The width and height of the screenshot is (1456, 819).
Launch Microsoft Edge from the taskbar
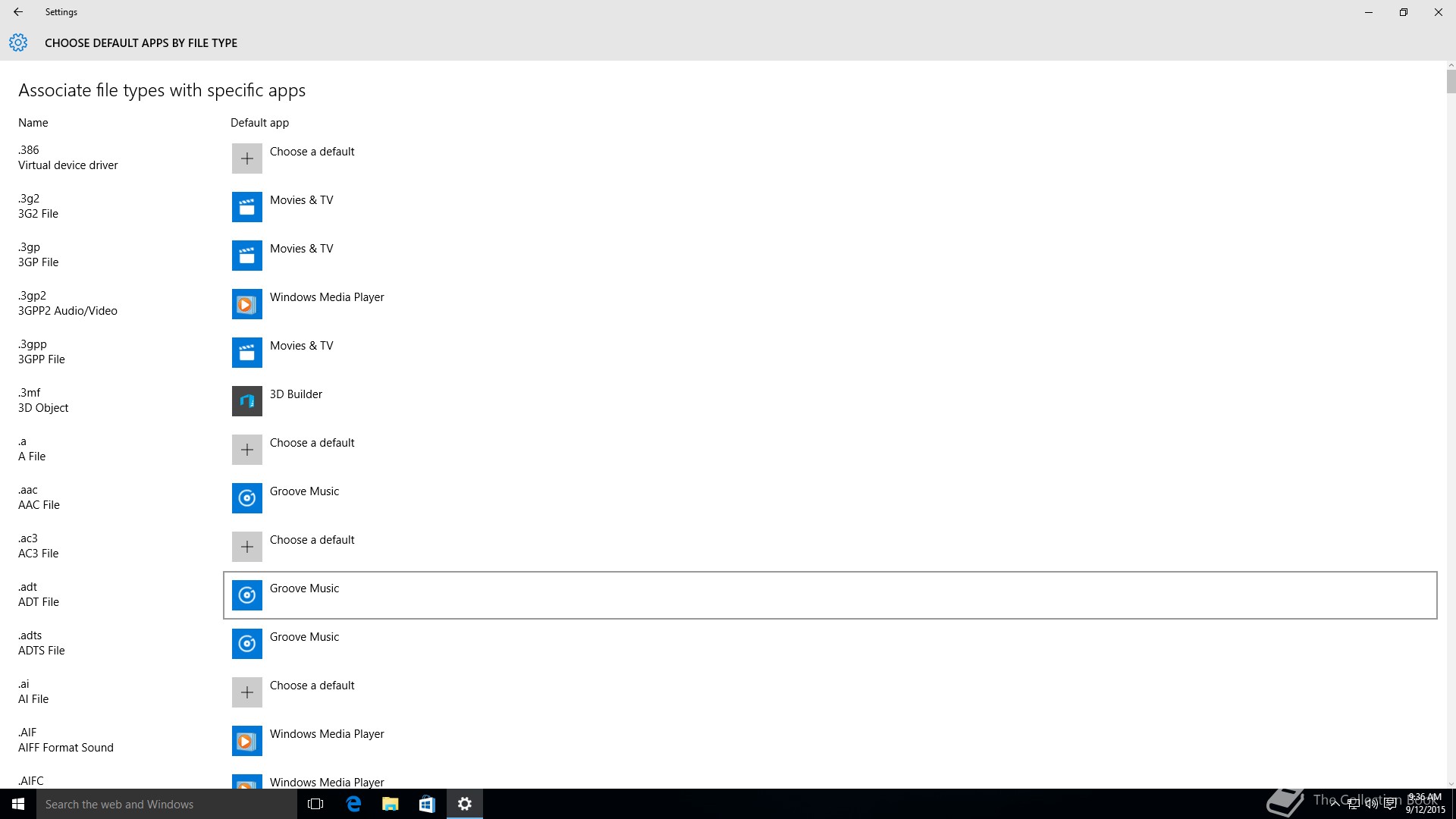(x=353, y=804)
